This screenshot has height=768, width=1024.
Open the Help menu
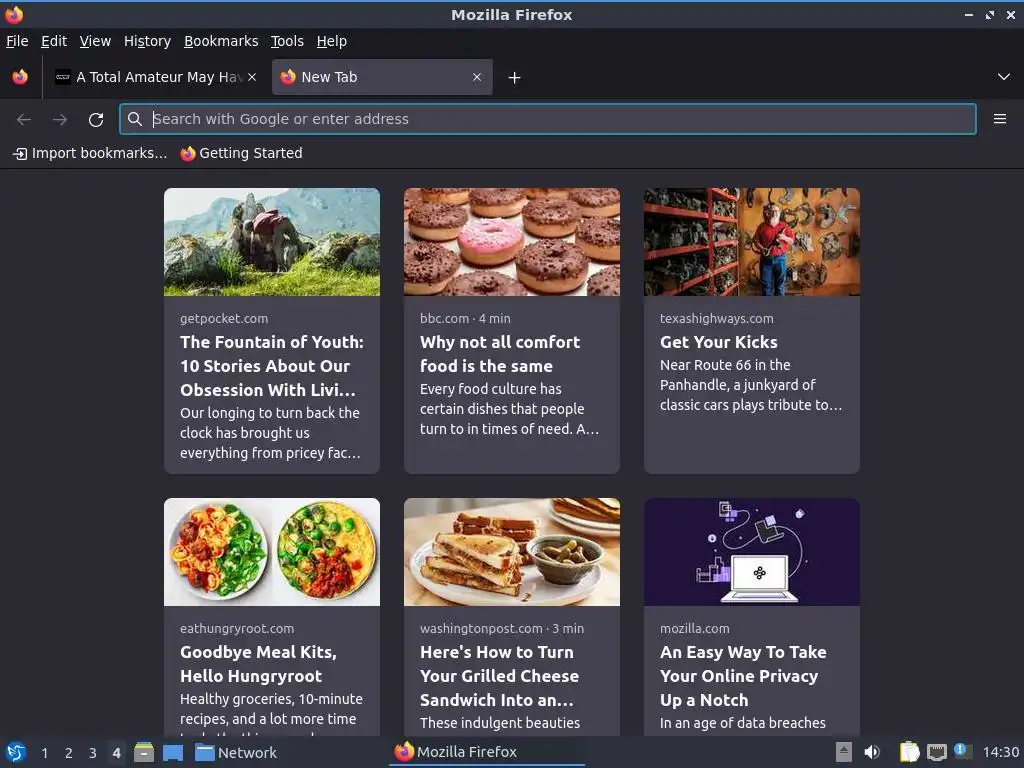point(332,41)
